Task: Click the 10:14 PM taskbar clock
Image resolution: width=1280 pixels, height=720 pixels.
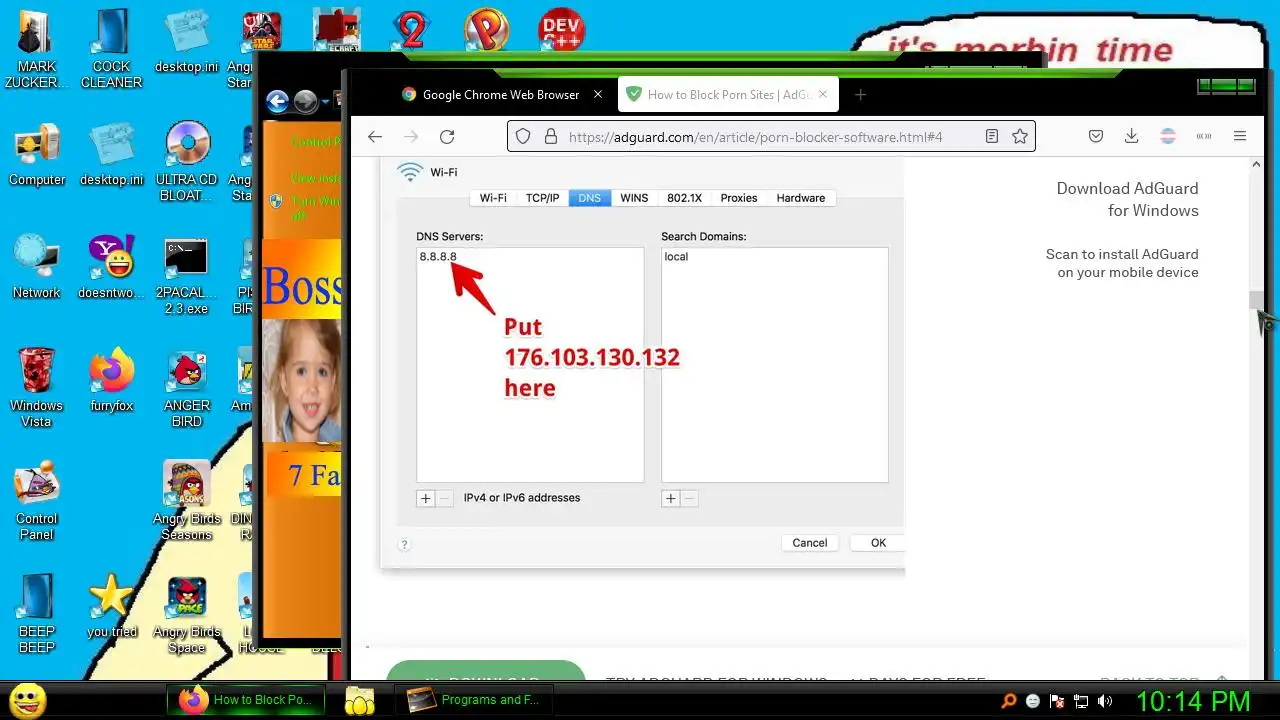Action: tap(1193, 700)
